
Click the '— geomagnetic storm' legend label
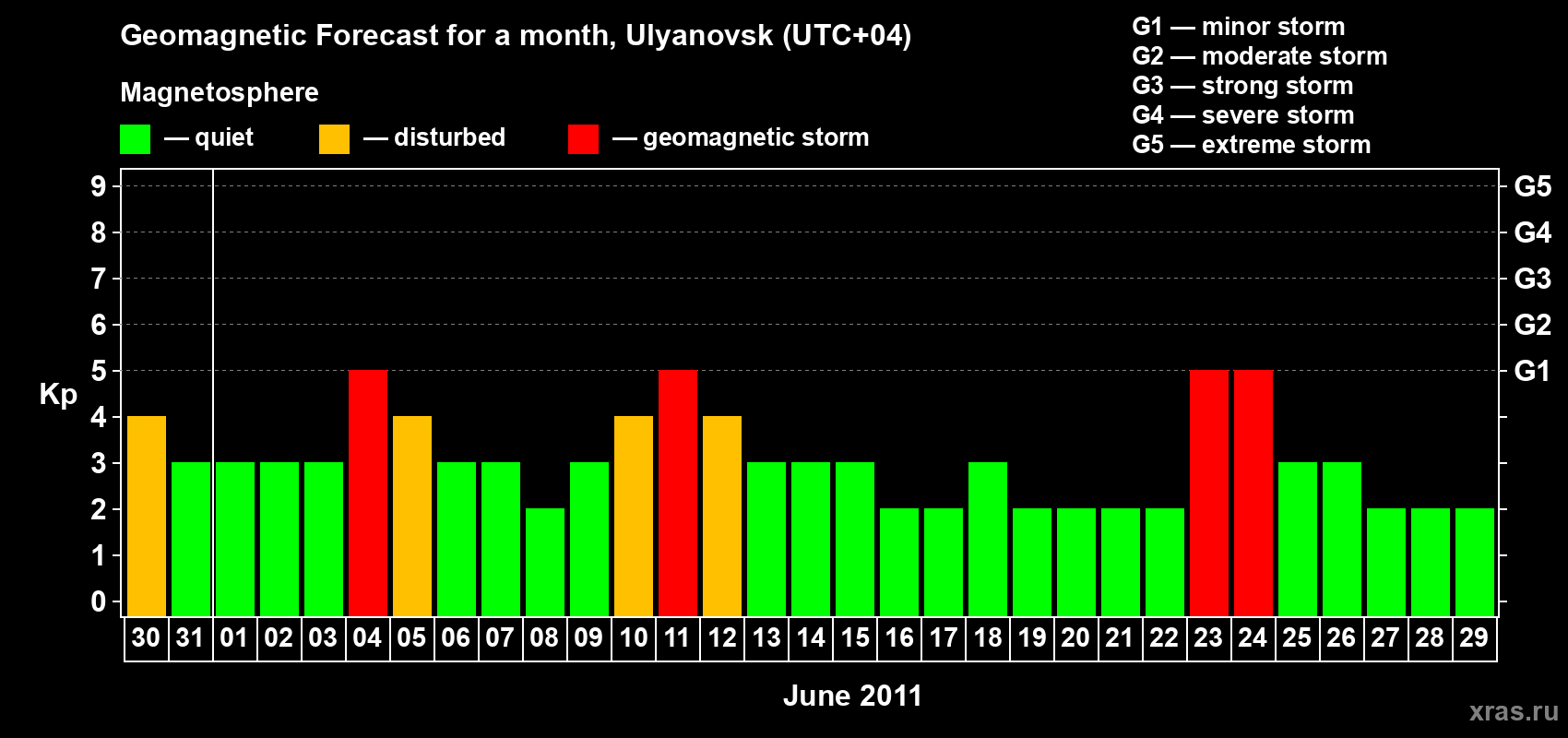point(741,137)
